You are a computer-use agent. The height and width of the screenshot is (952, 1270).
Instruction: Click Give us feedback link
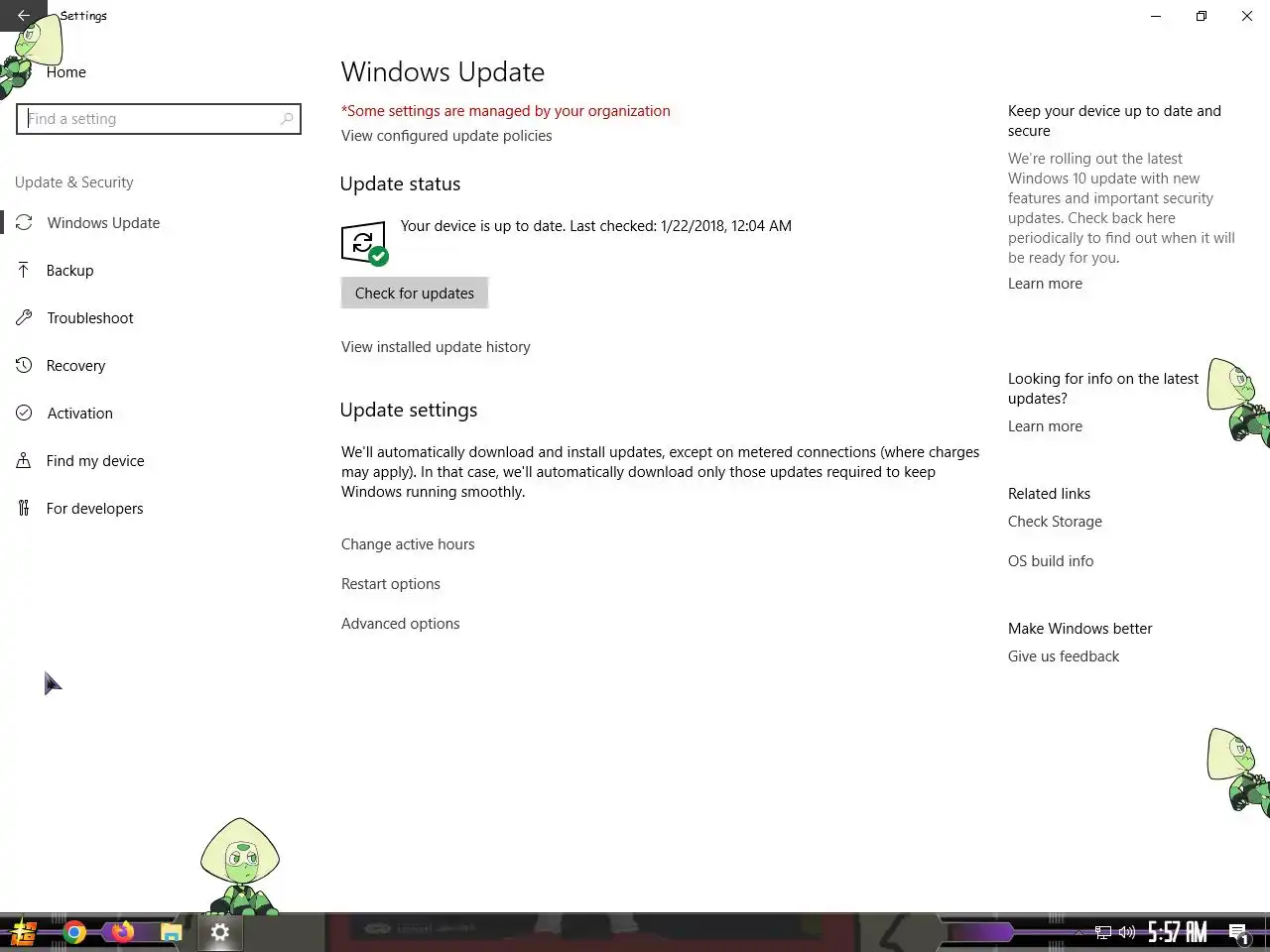(x=1064, y=656)
